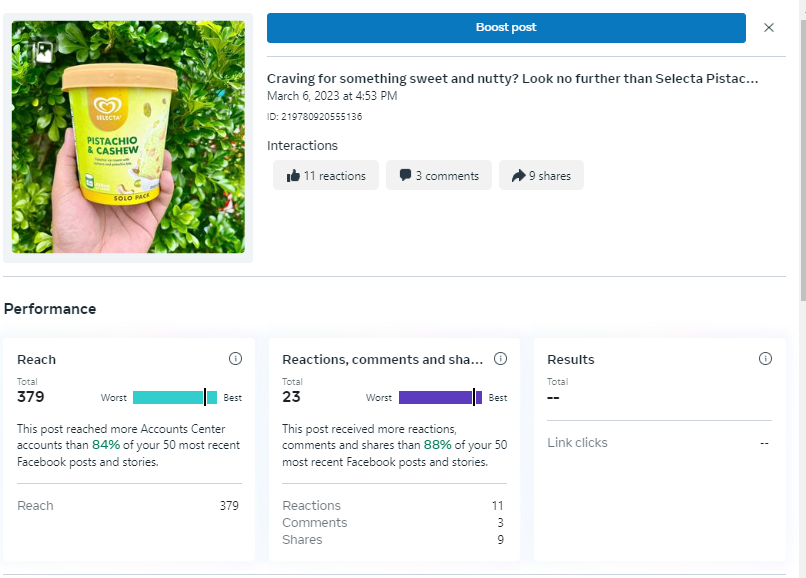This screenshot has height=578, width=806.
Task: Click the comment bubble icon
Action: [x=405, y=176]
